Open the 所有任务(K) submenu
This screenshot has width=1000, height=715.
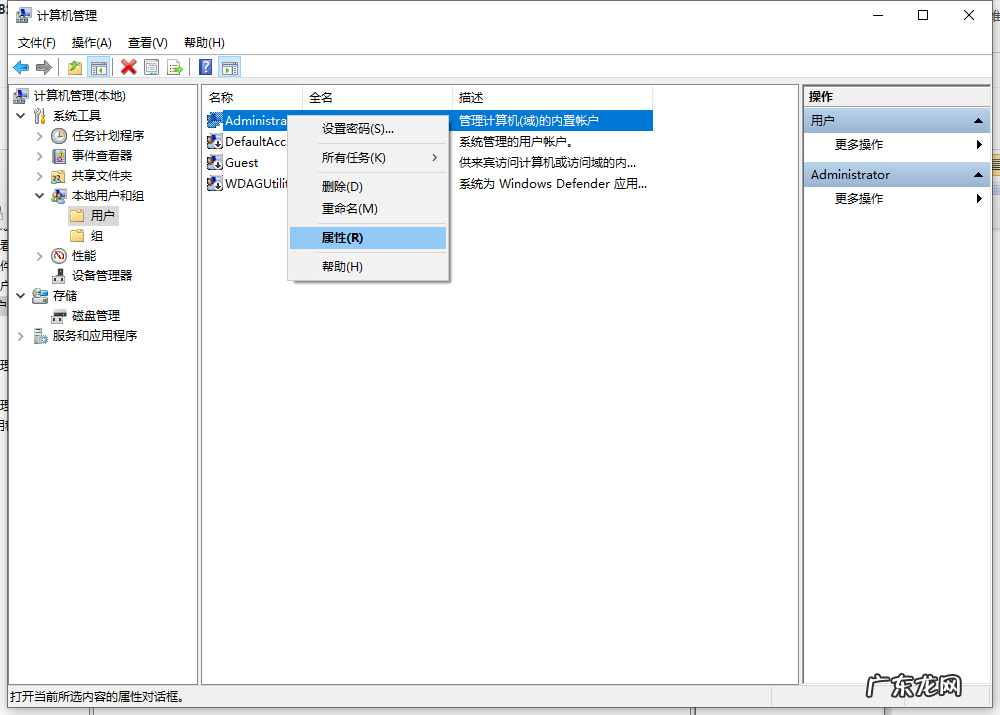(x=367, y=158)
